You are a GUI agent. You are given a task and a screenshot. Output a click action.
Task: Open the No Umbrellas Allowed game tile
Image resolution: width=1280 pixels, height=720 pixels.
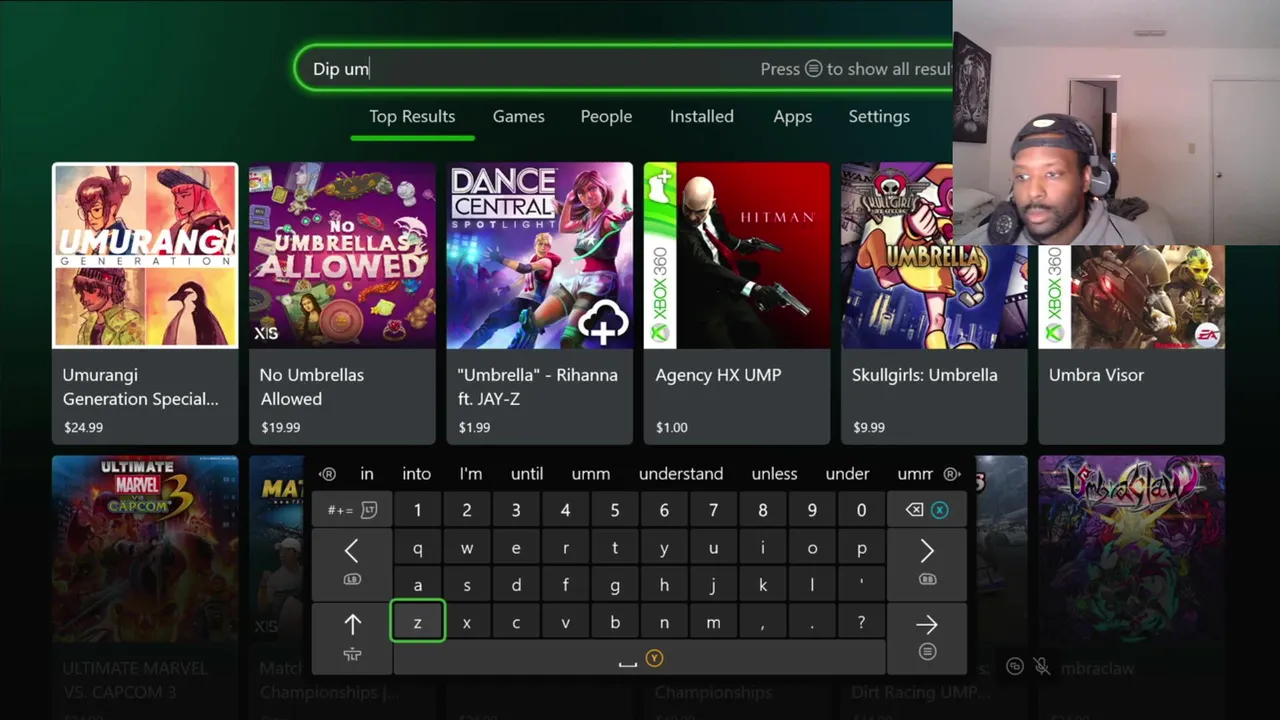(x=342, y=303)
